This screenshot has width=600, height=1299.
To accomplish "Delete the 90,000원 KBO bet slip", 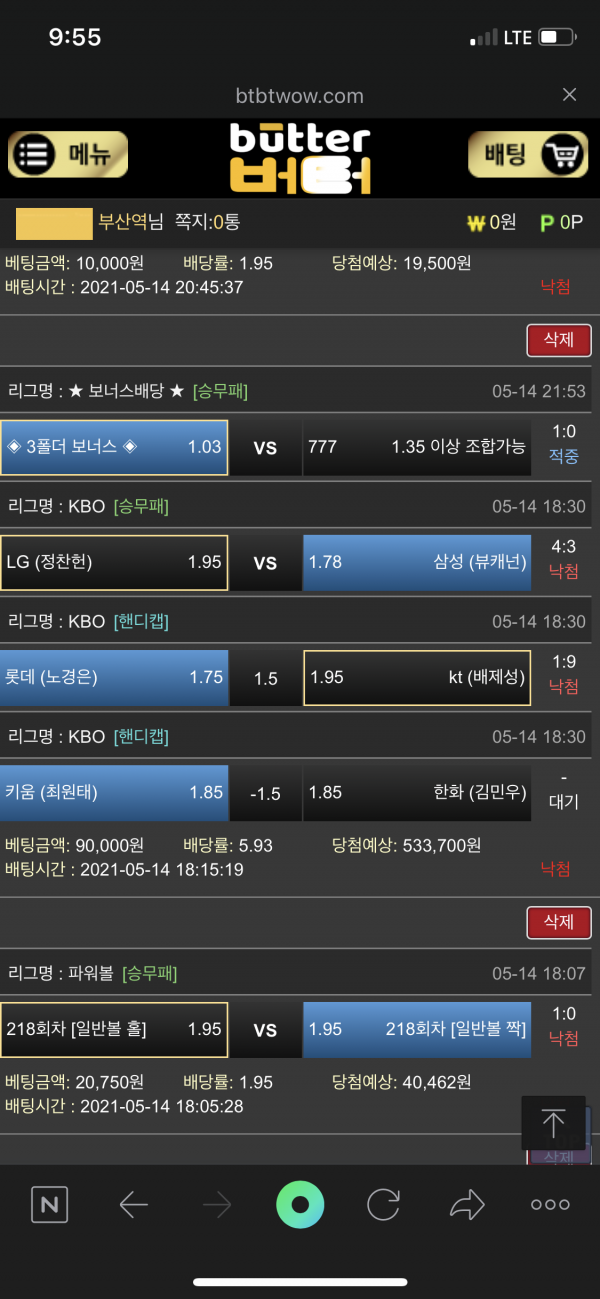I will (558, 340).
